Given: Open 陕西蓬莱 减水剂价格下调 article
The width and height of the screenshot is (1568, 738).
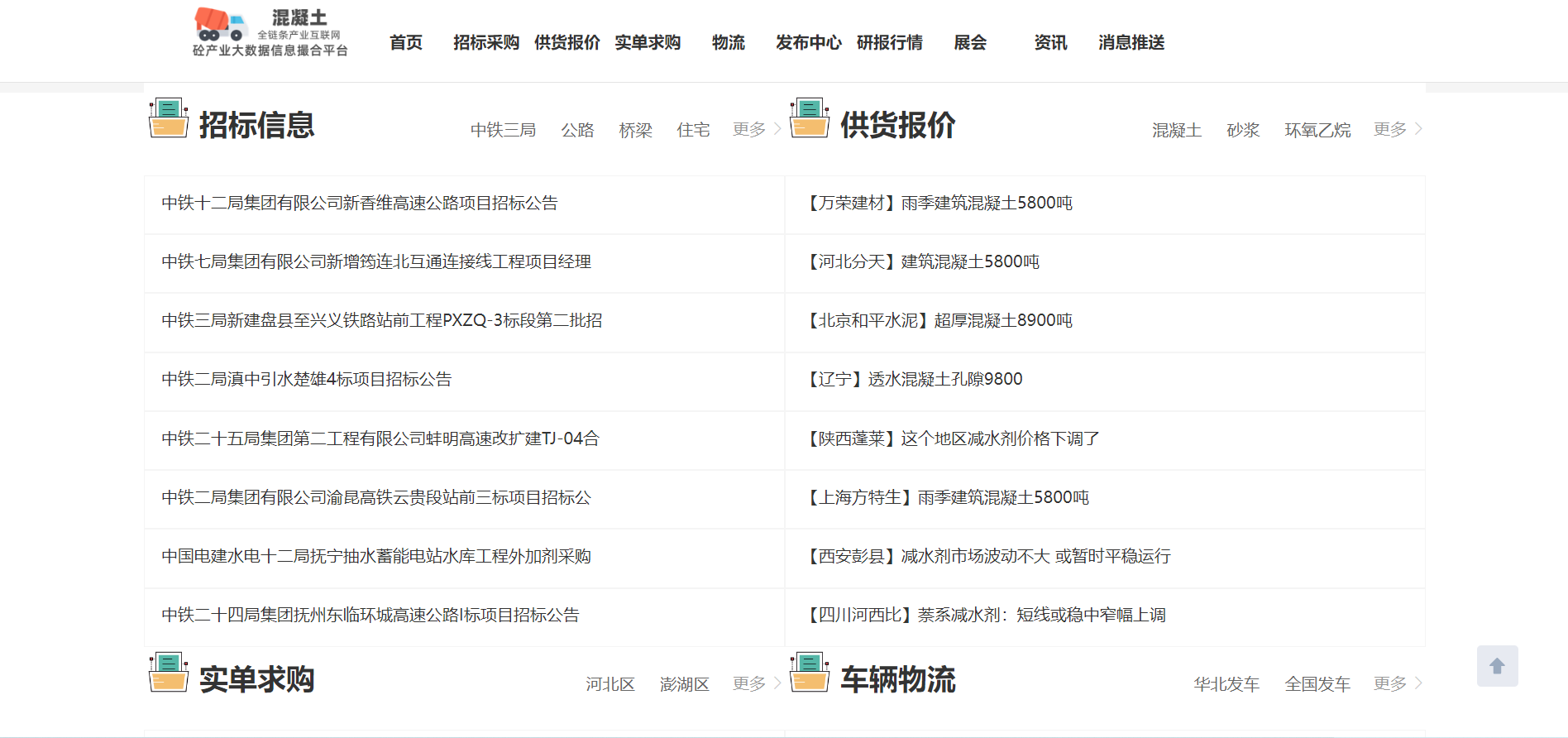Looking at the screenshot, I should 951,439.
